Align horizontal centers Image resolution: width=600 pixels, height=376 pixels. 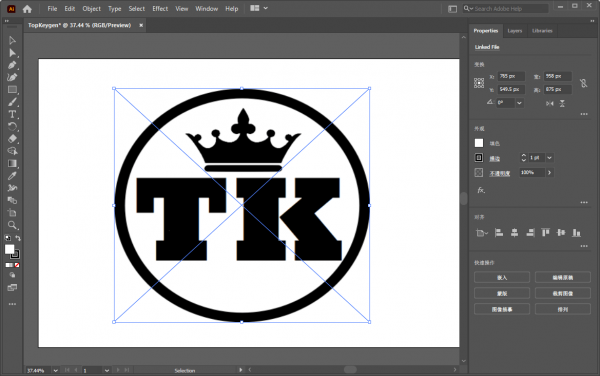515,233
